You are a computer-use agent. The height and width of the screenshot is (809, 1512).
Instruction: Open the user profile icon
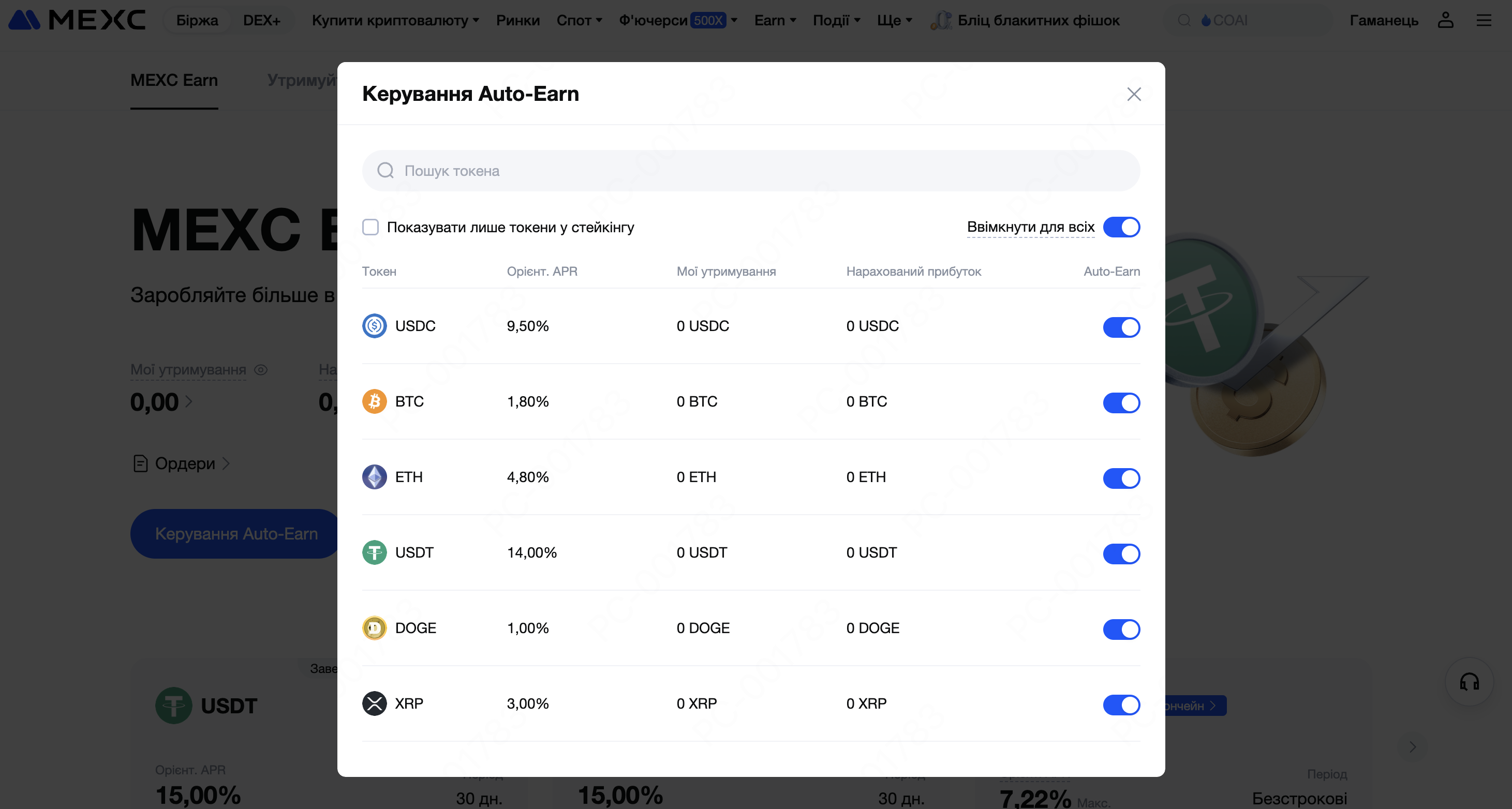1445,20
